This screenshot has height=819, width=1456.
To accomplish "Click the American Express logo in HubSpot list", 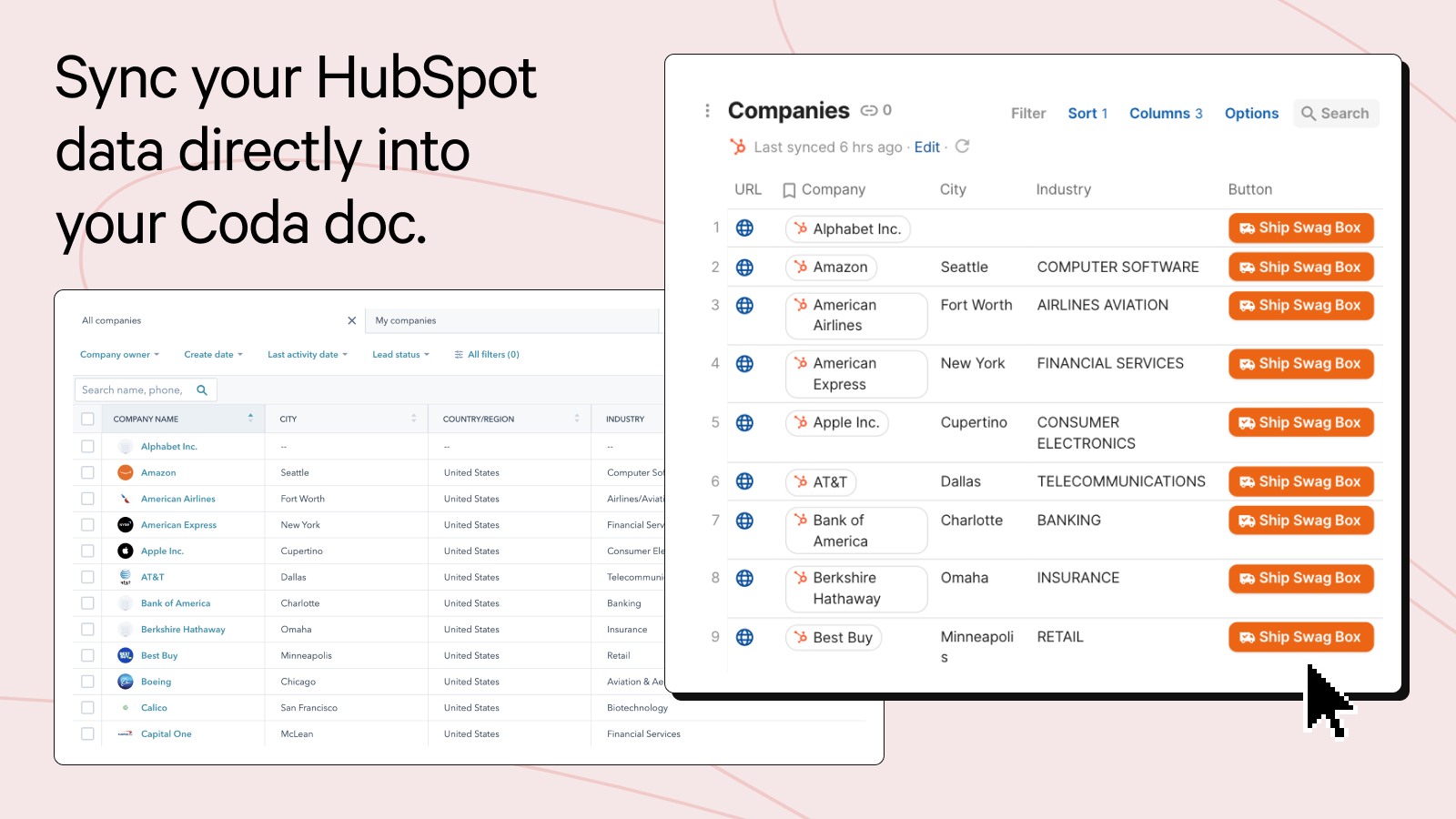I will tap(126, 525).
